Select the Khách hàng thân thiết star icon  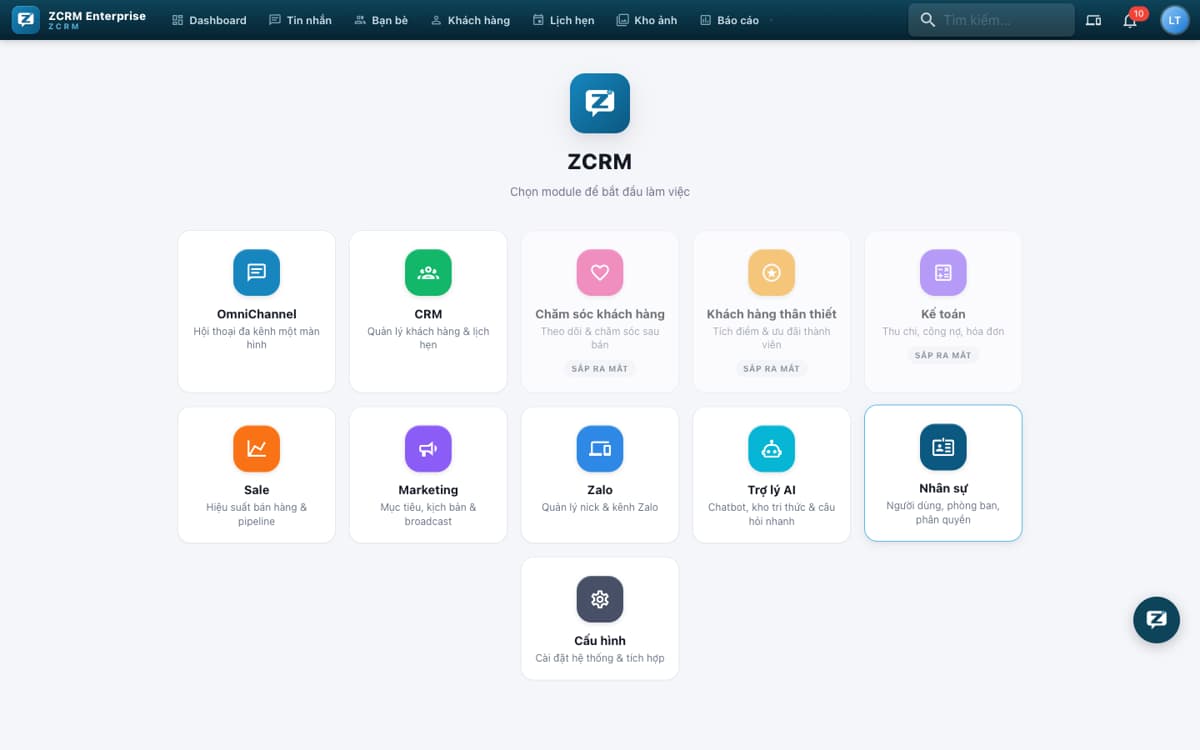[x=771, y=272]
